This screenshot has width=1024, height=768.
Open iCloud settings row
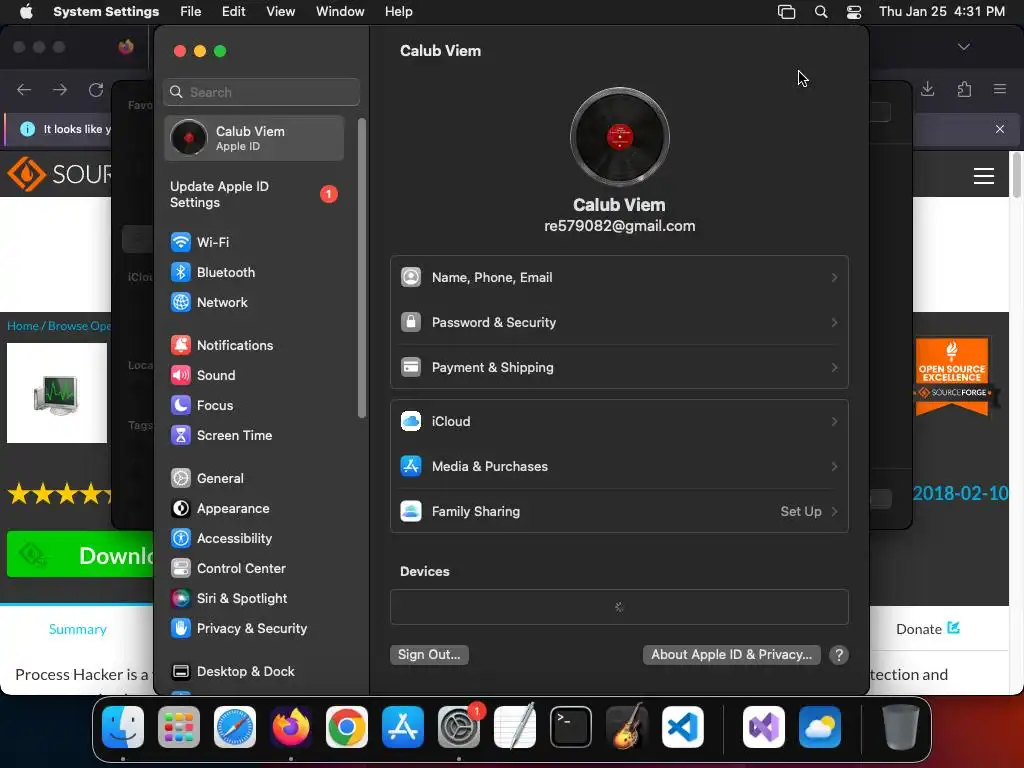pos(619,421)
